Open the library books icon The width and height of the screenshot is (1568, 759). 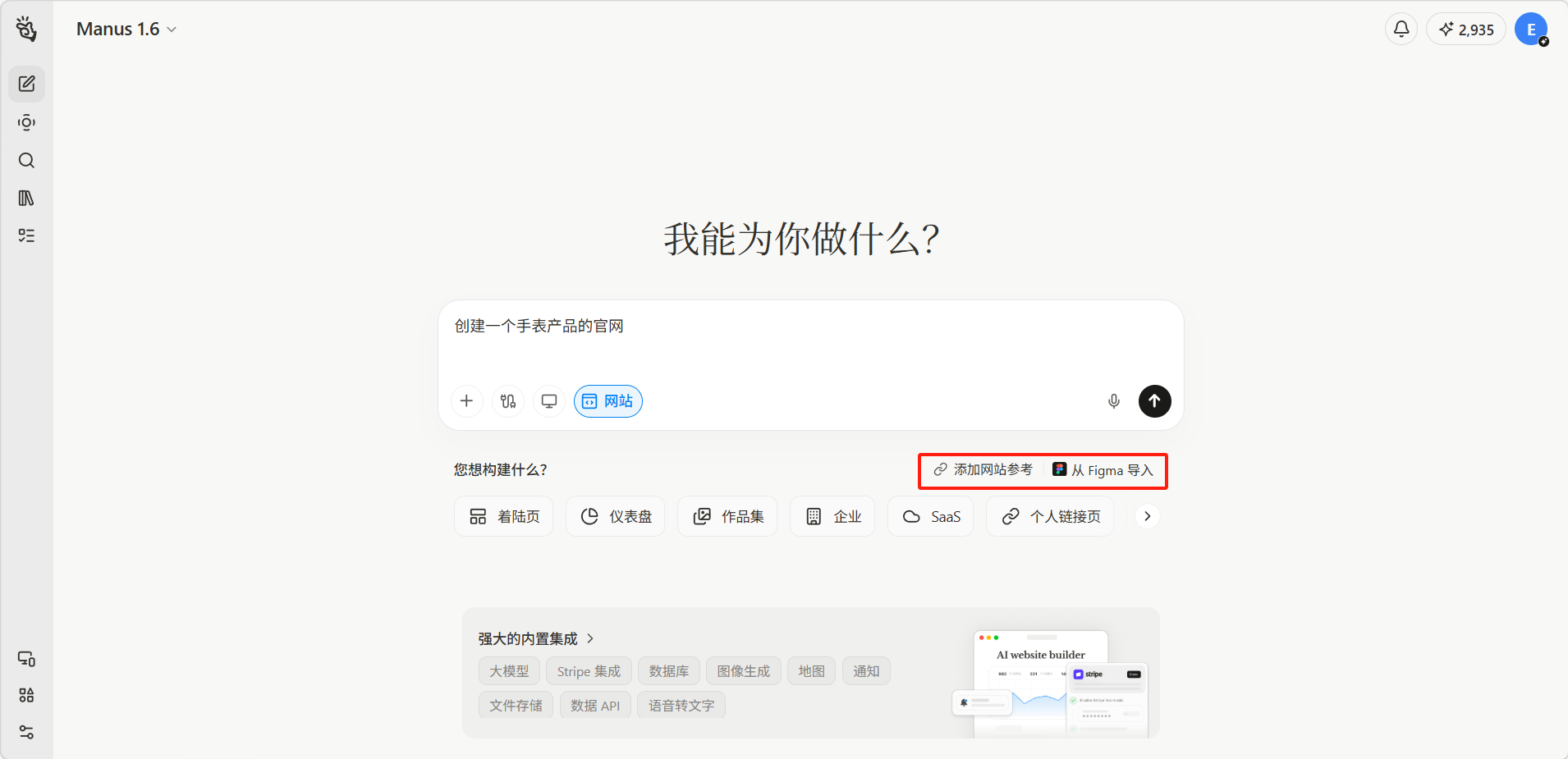[26, 198]
